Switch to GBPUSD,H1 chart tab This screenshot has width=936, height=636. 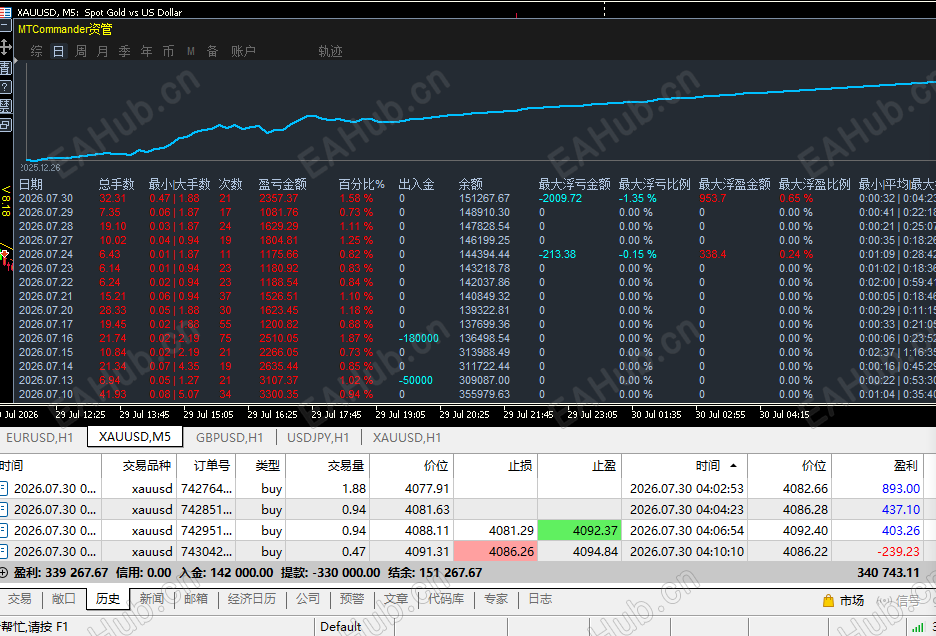tap(230, 438)
